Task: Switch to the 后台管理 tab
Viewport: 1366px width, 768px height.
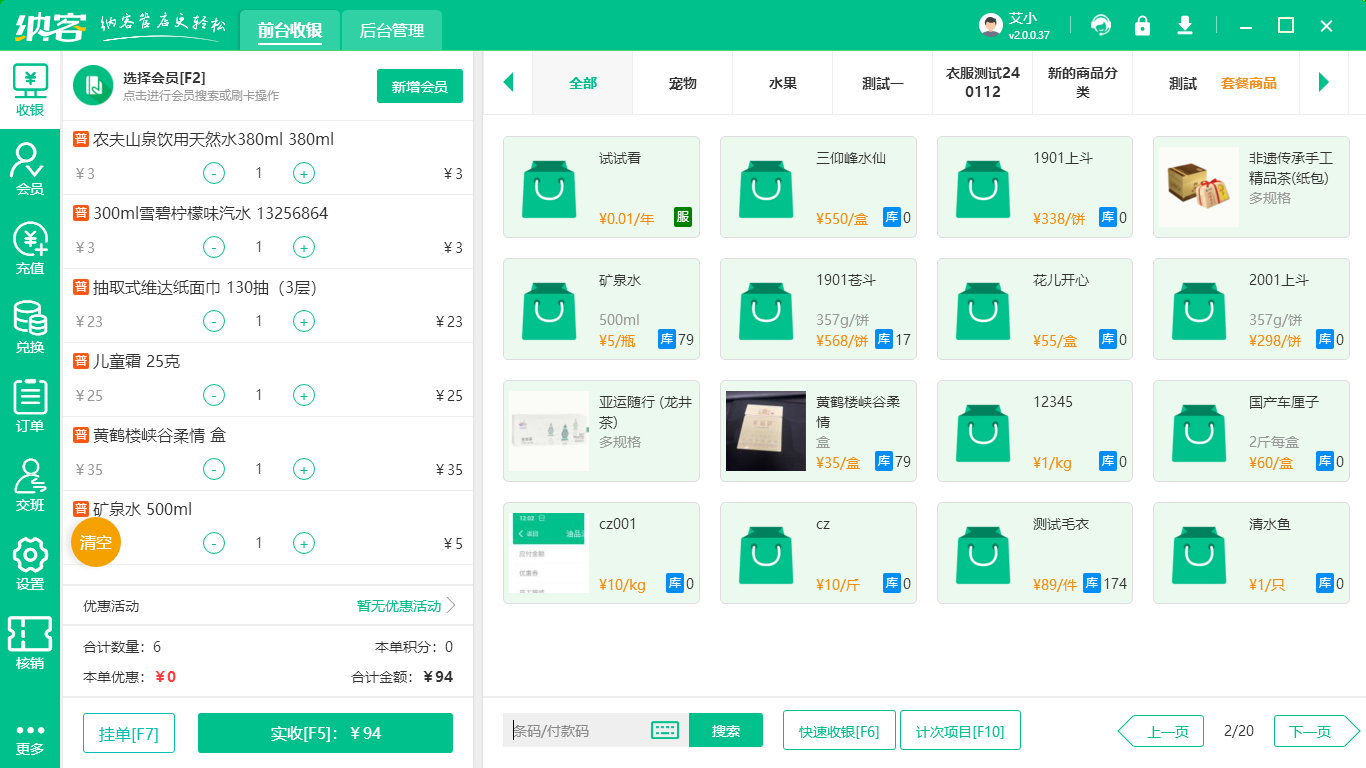Action: pos(390,30)
